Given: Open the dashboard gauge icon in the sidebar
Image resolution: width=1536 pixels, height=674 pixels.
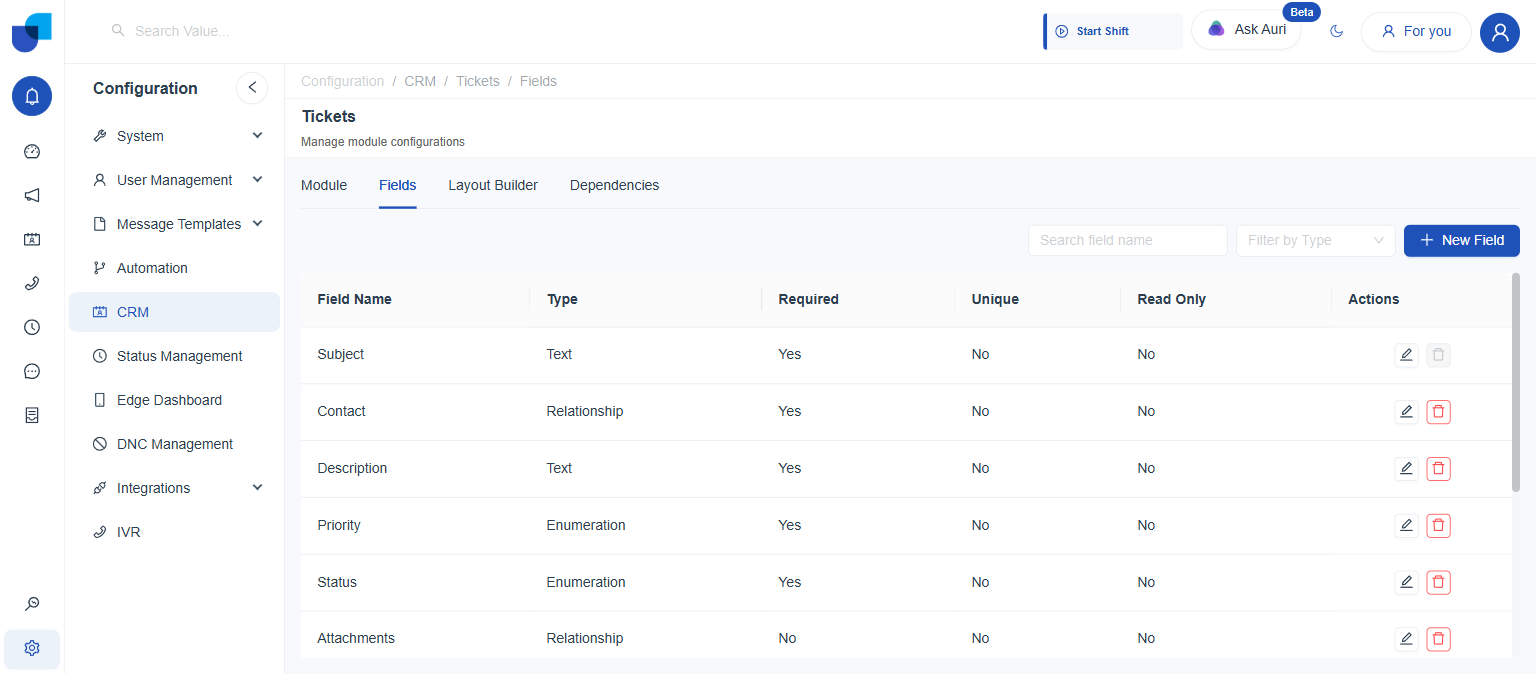Looking at the screenshot, I should coord(32,152).
